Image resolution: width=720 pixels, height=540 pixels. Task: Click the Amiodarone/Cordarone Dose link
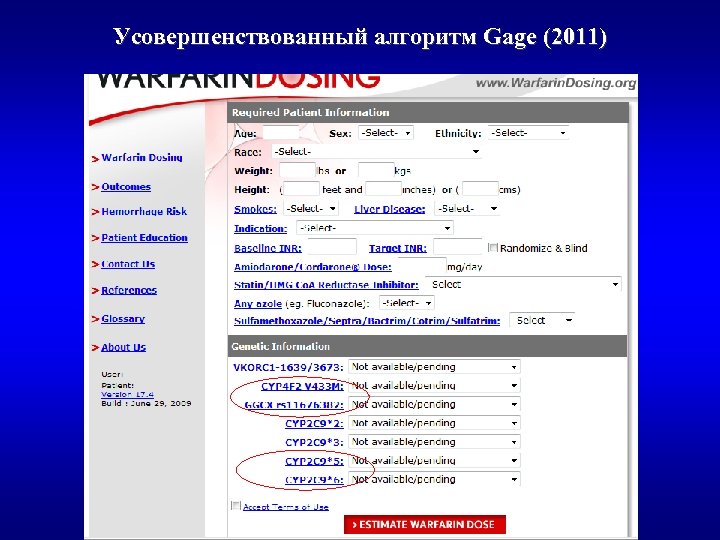pyautogui.click(x=313, y=267)
